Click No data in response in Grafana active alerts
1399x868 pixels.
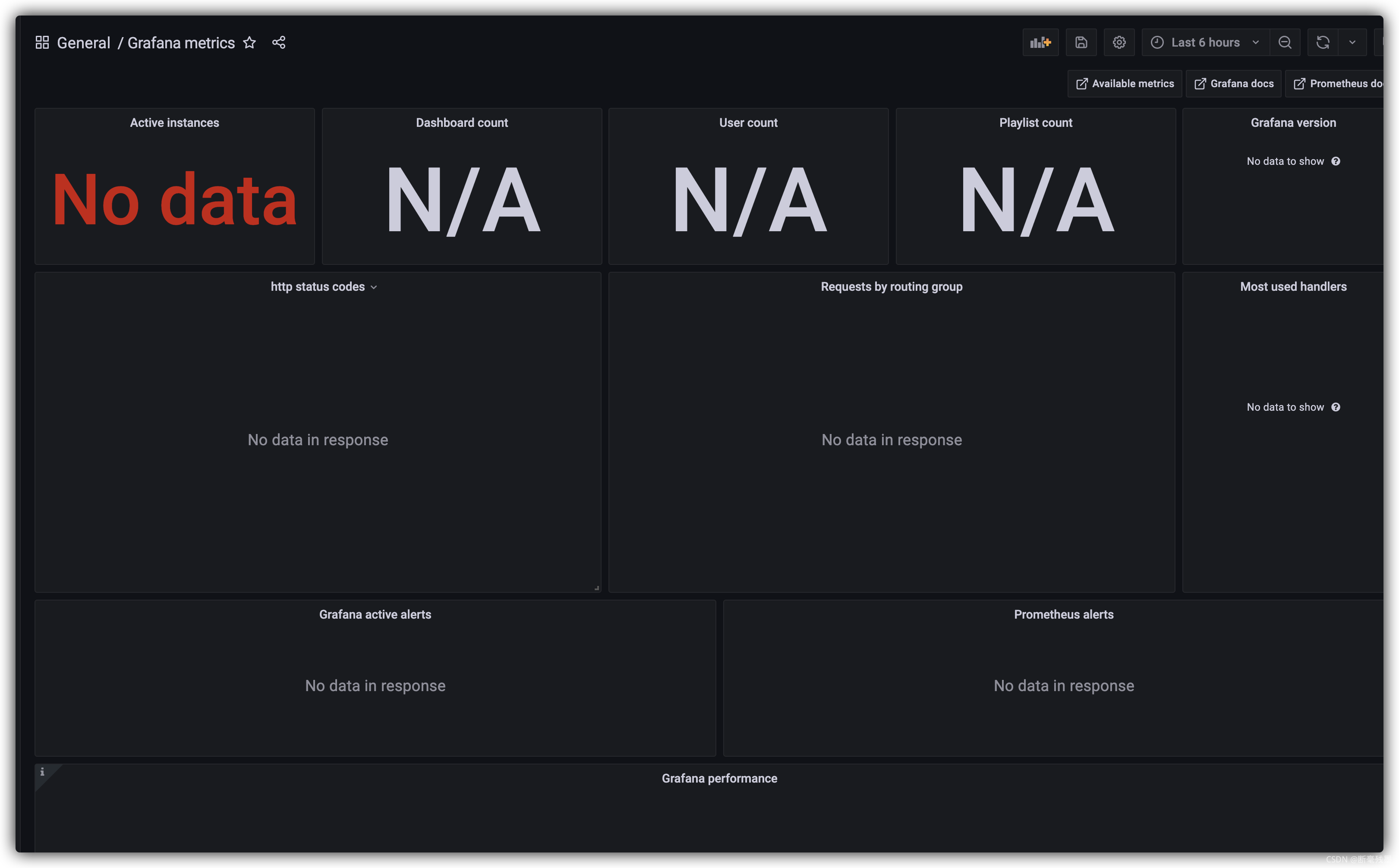click(375, 686)
